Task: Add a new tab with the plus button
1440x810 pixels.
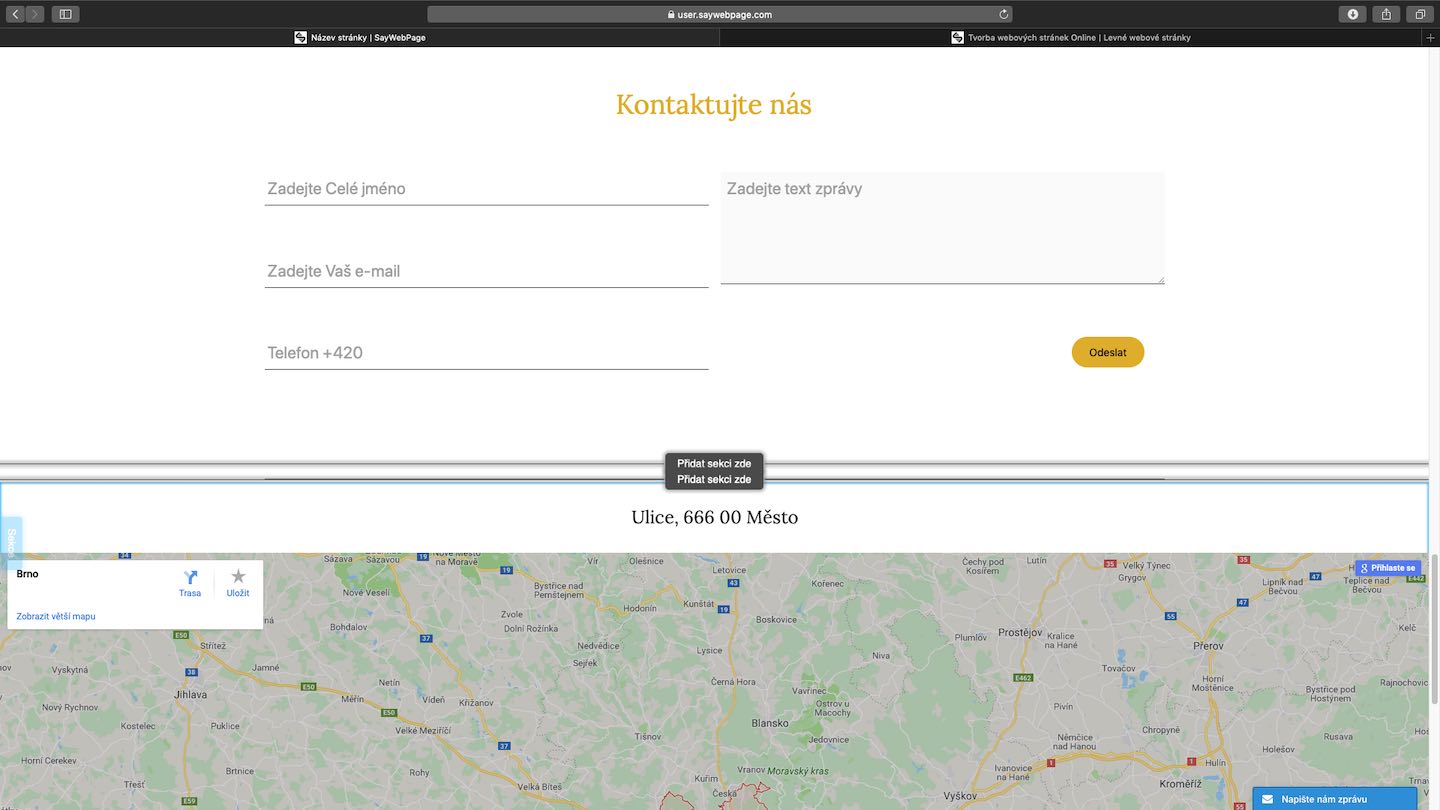Action: 1430,38
